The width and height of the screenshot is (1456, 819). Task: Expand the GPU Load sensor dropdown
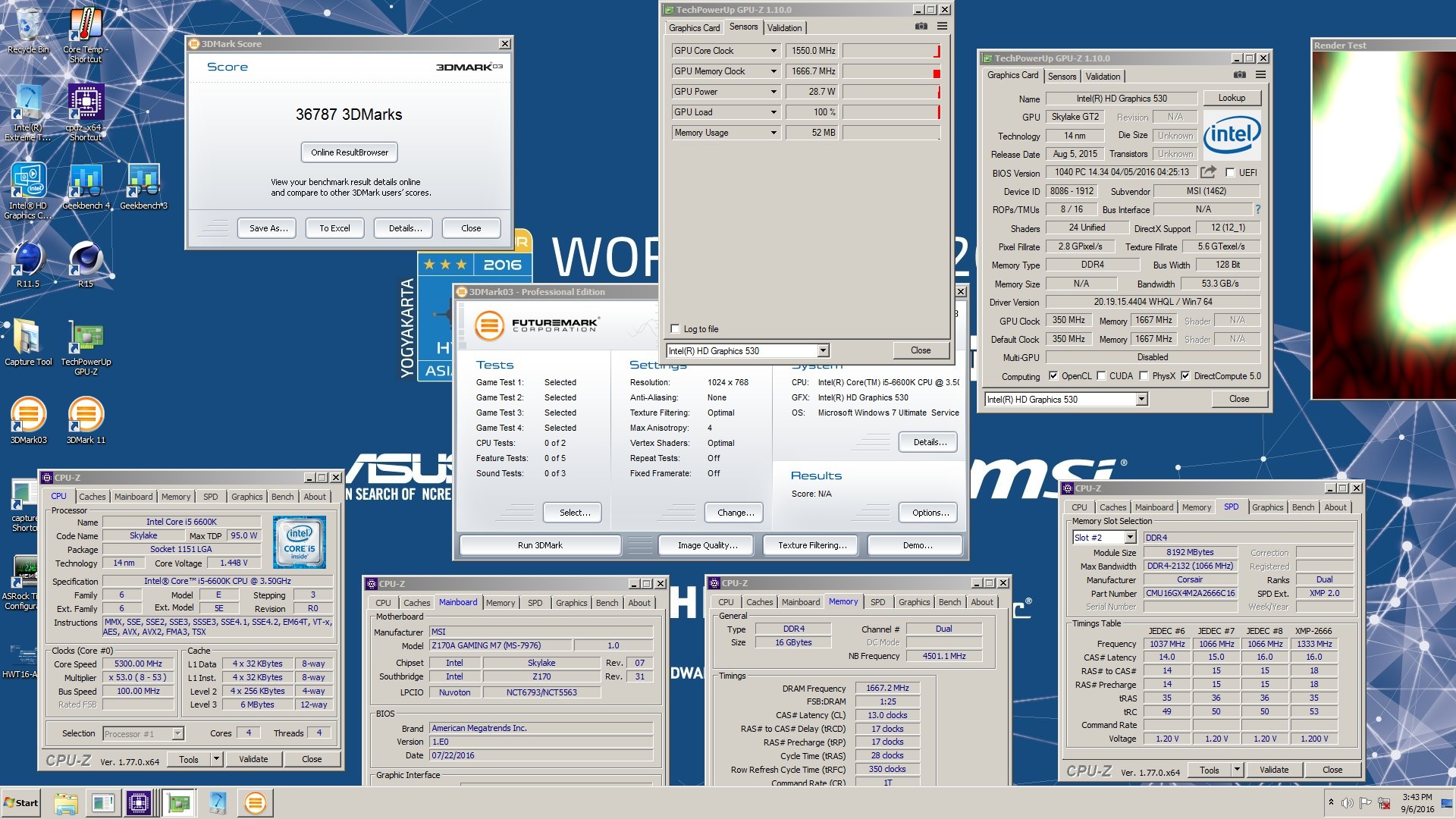(773, 112)
